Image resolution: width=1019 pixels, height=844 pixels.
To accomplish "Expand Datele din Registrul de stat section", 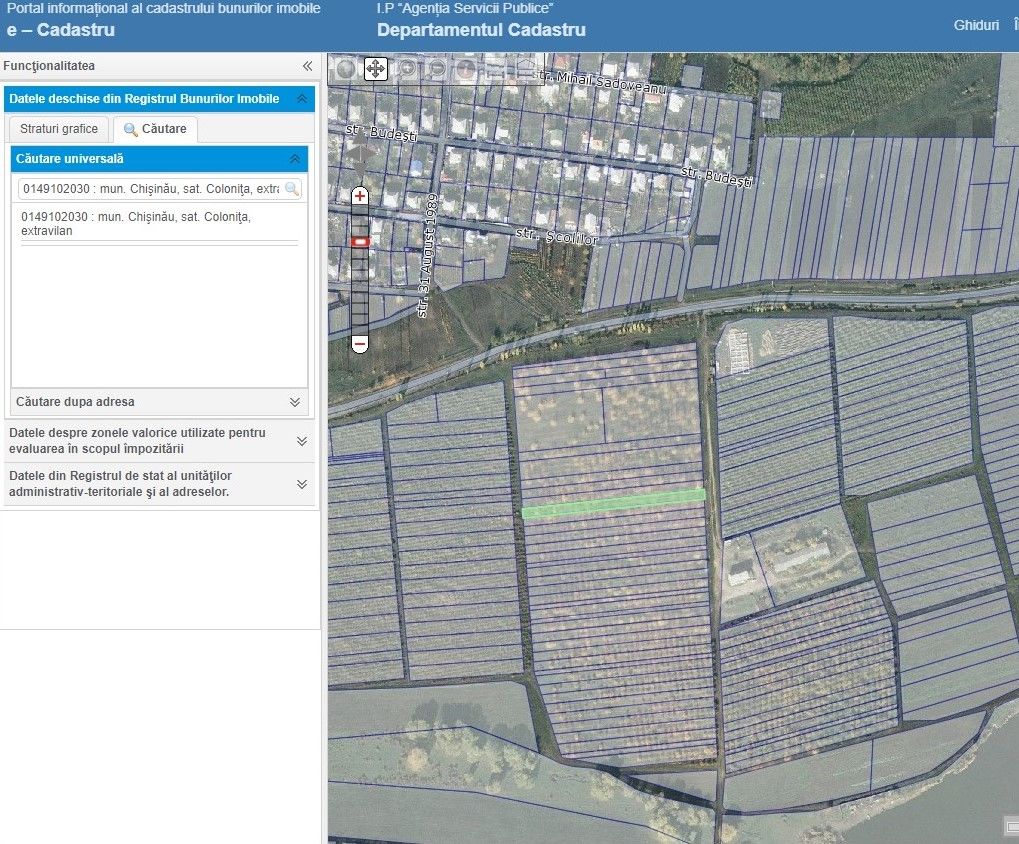I will click(301, 484).
